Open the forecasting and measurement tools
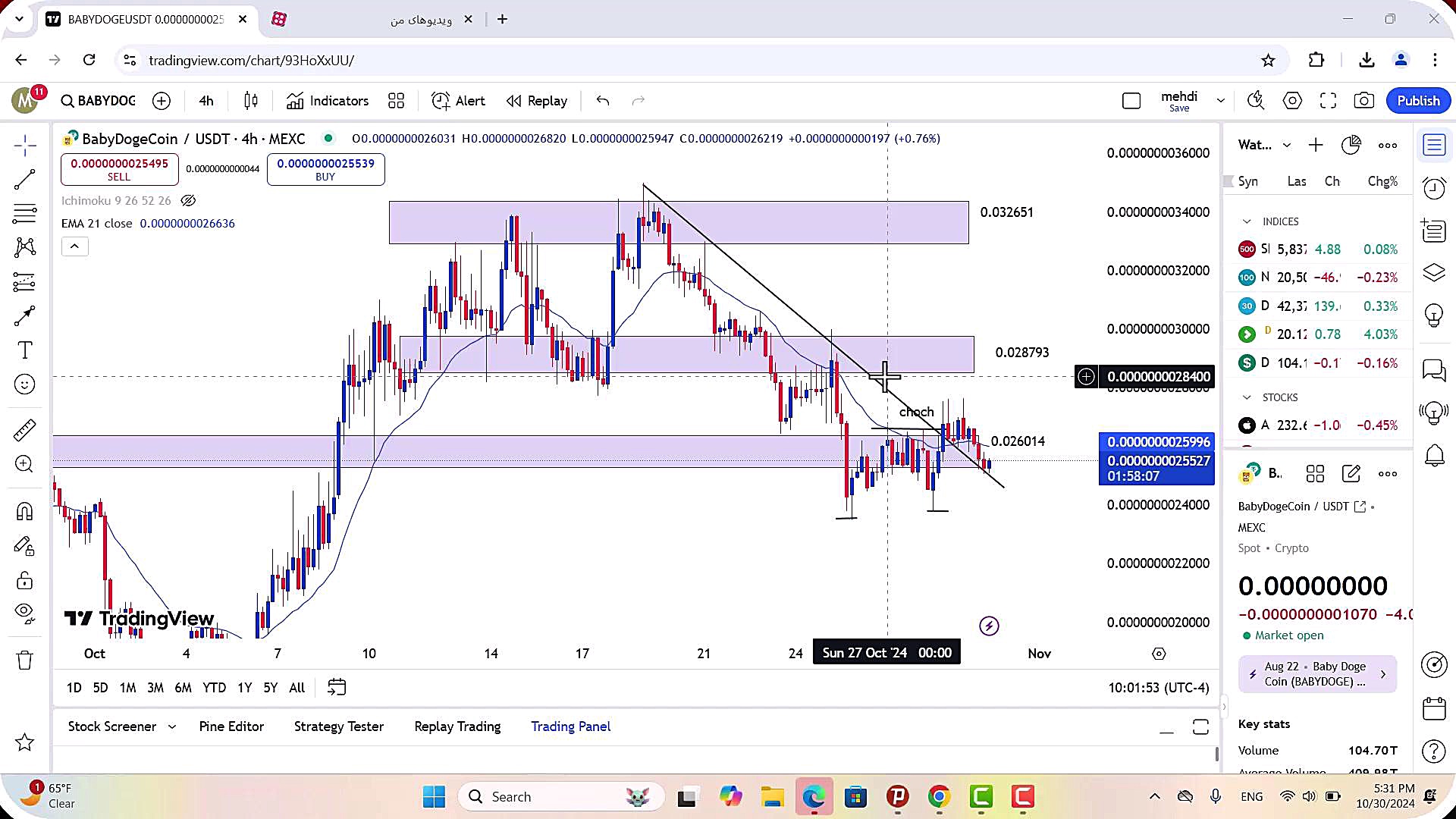Viewport: 1456px width, 819px height. pos(24,282)
